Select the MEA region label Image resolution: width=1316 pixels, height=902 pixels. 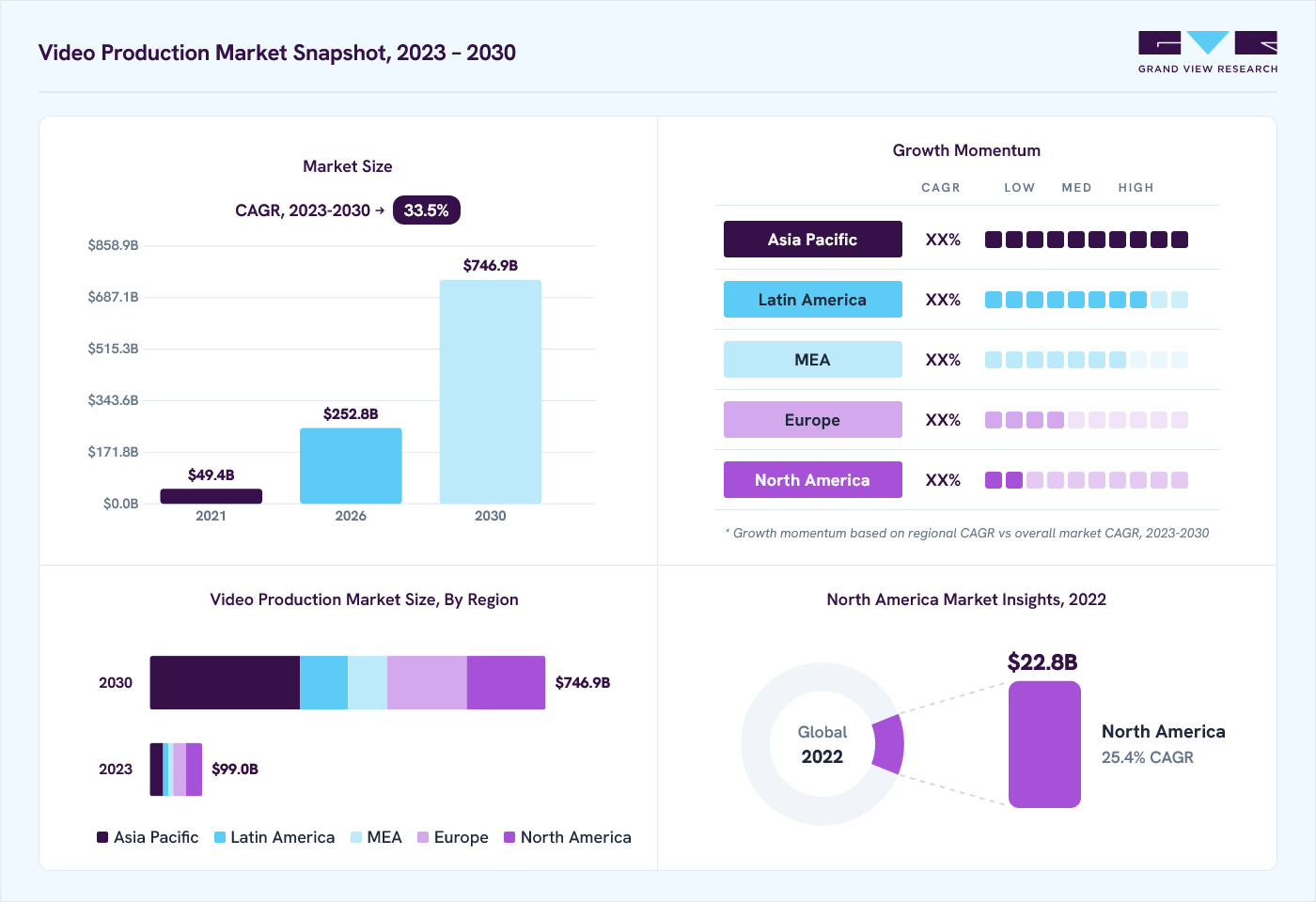point(812,360)
